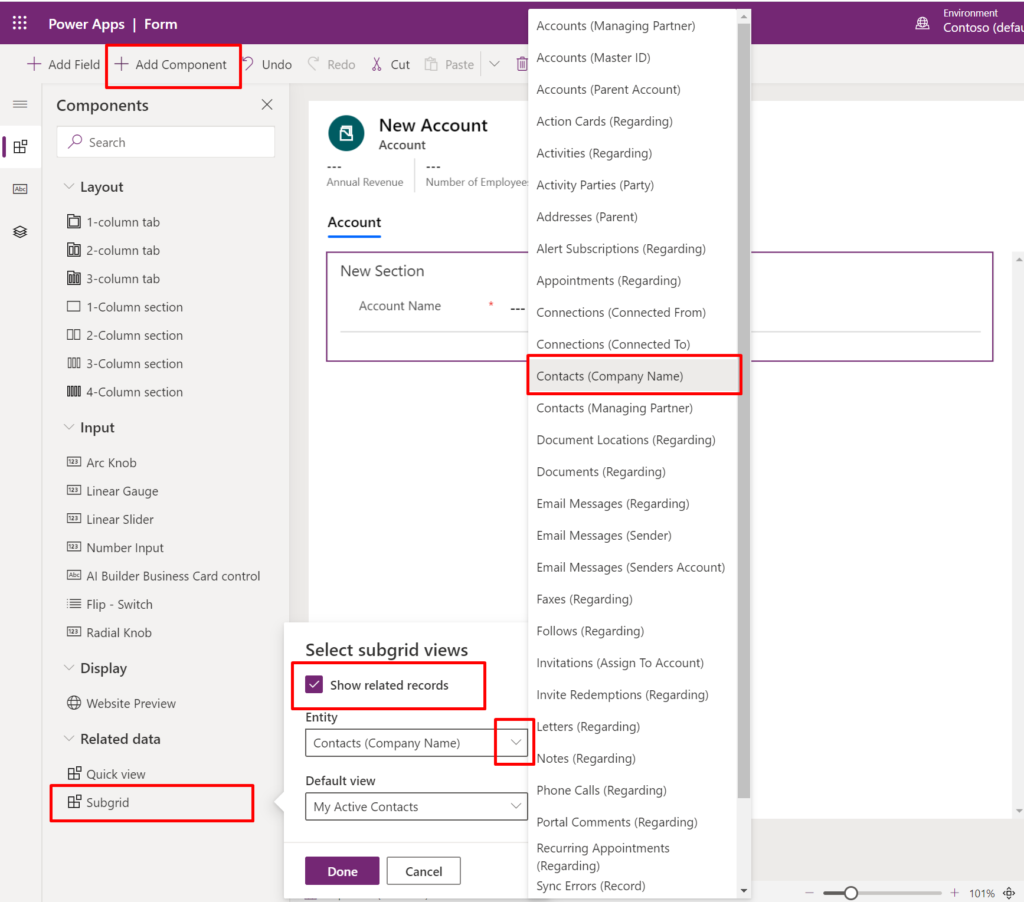Viewport: 1024px width, 902px height.
Task: Select the Arc Knob input control
Action: [102, 462]
